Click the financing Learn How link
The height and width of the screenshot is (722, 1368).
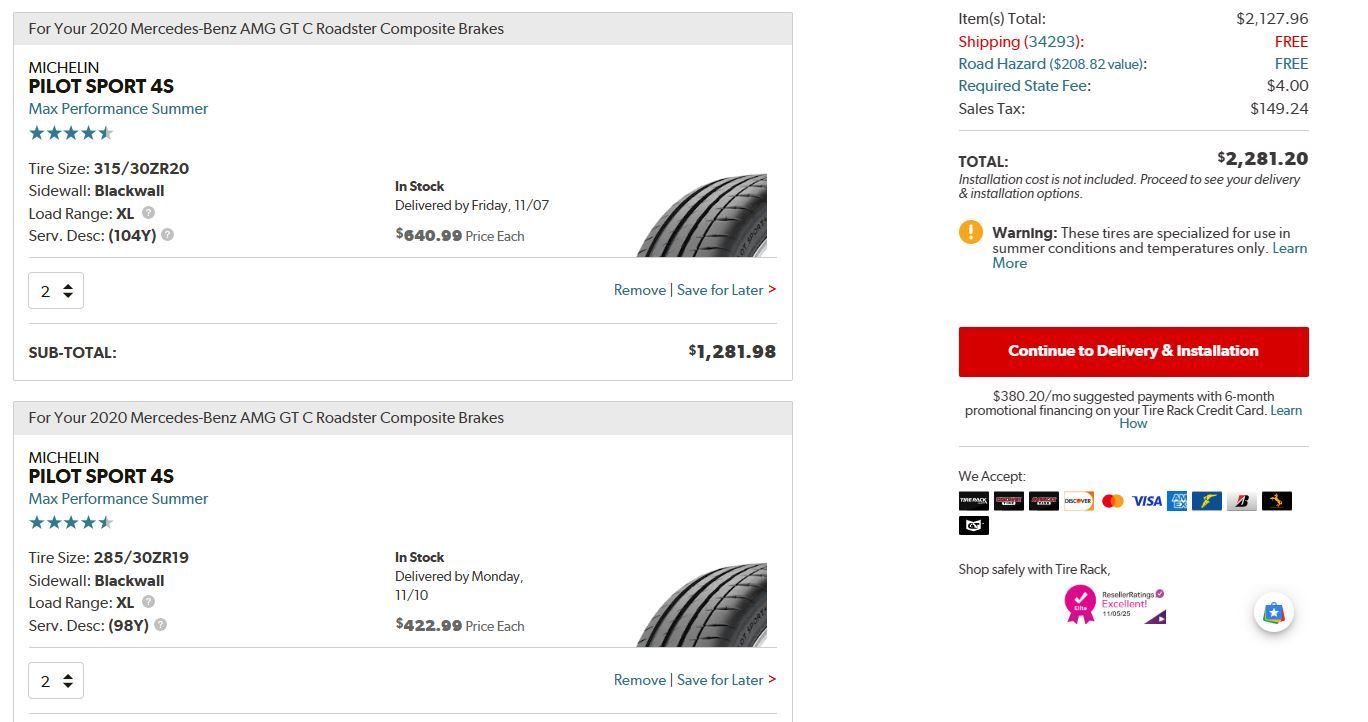pos(1133,423)
